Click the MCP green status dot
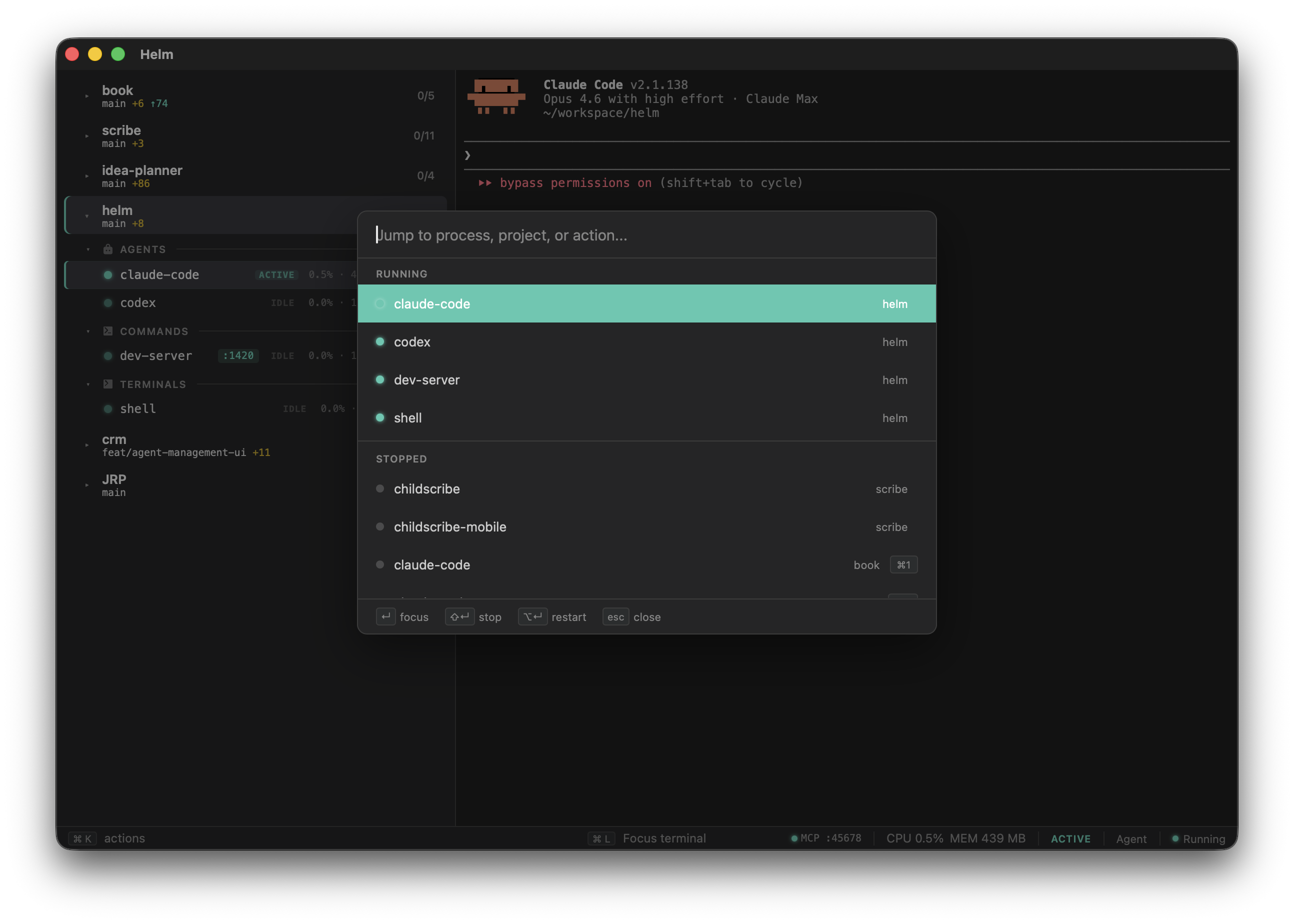 tap(794, 838)
